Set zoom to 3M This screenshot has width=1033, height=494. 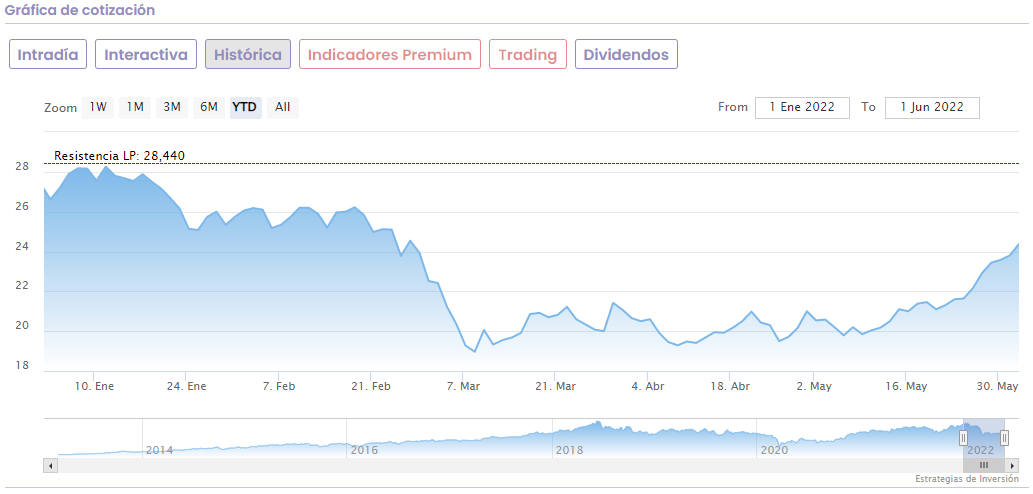[172, 107]
